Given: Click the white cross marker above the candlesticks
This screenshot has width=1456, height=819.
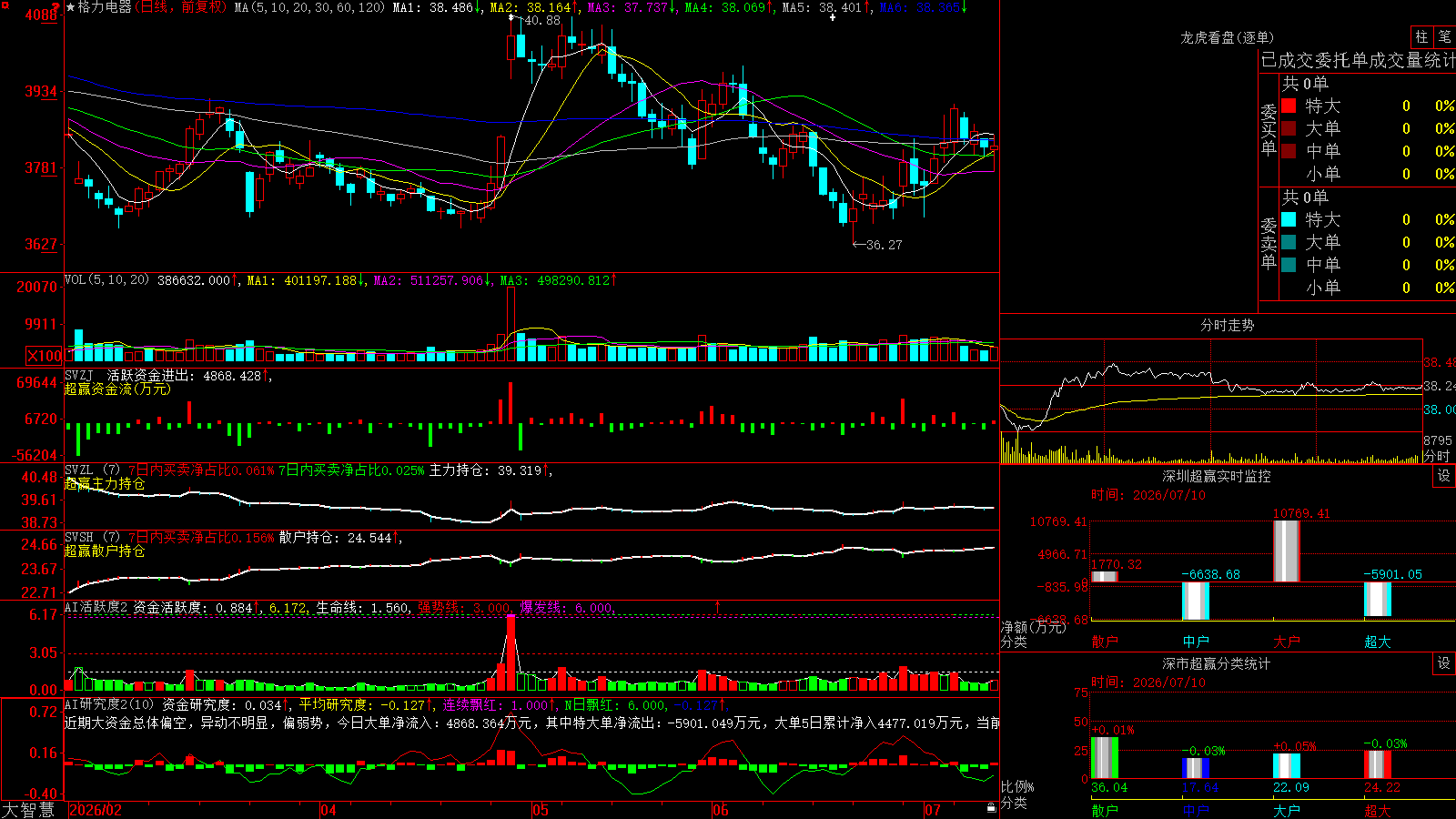Looking at the screenshot, I should pos(832,17).
